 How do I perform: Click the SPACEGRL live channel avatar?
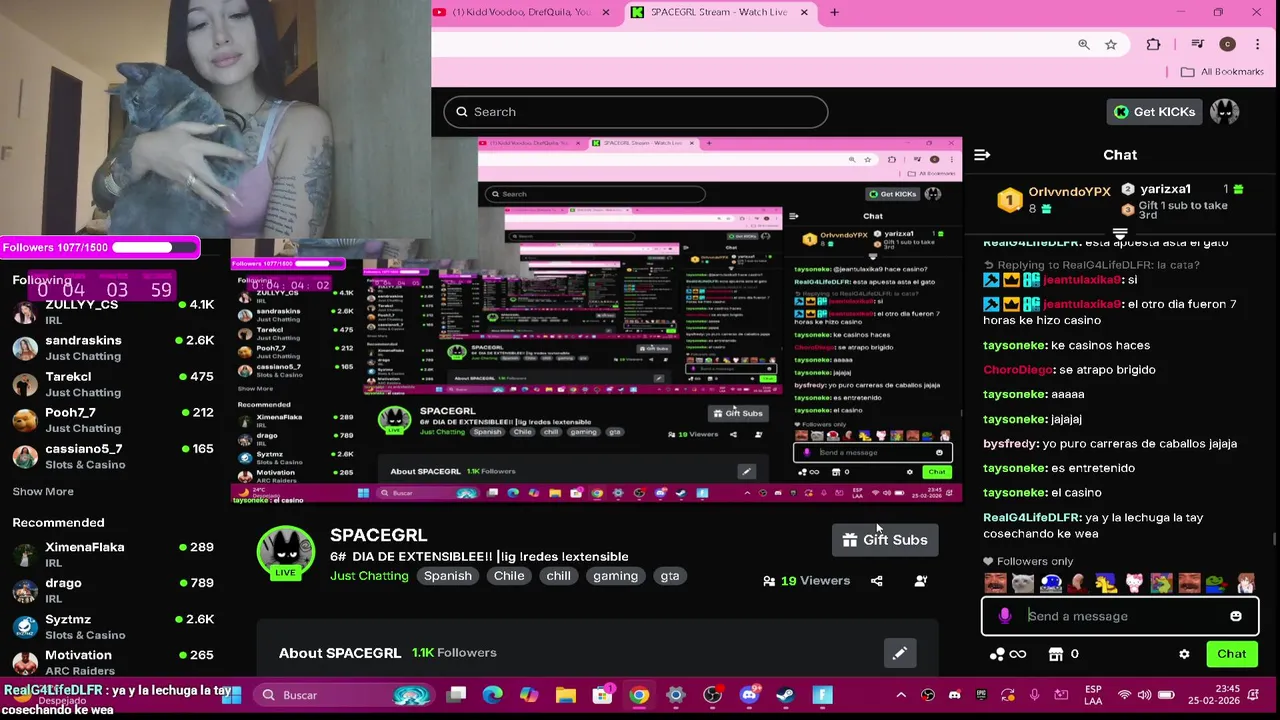[x=285, y=552]
